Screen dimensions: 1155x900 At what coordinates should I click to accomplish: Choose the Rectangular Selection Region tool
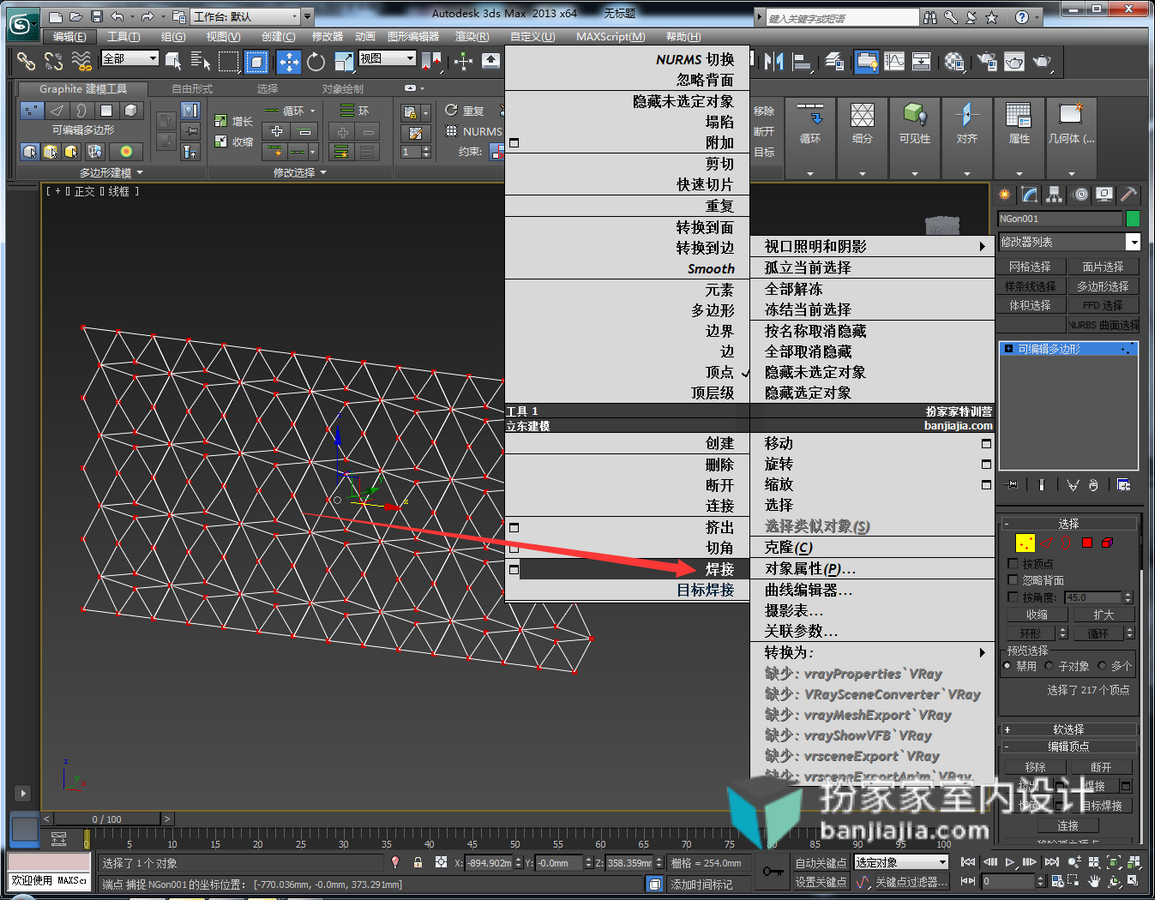[228, 62]
